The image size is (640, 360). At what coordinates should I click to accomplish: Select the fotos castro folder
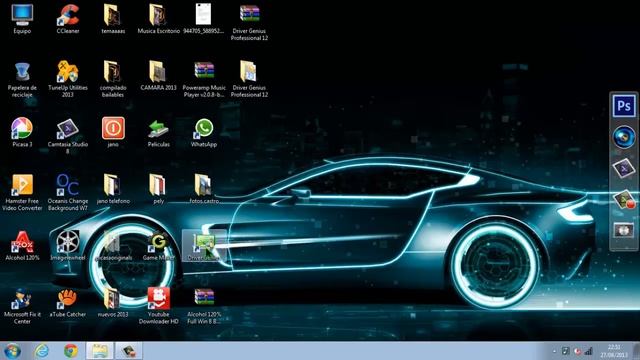pyautogui.click(x=204, y=189)
